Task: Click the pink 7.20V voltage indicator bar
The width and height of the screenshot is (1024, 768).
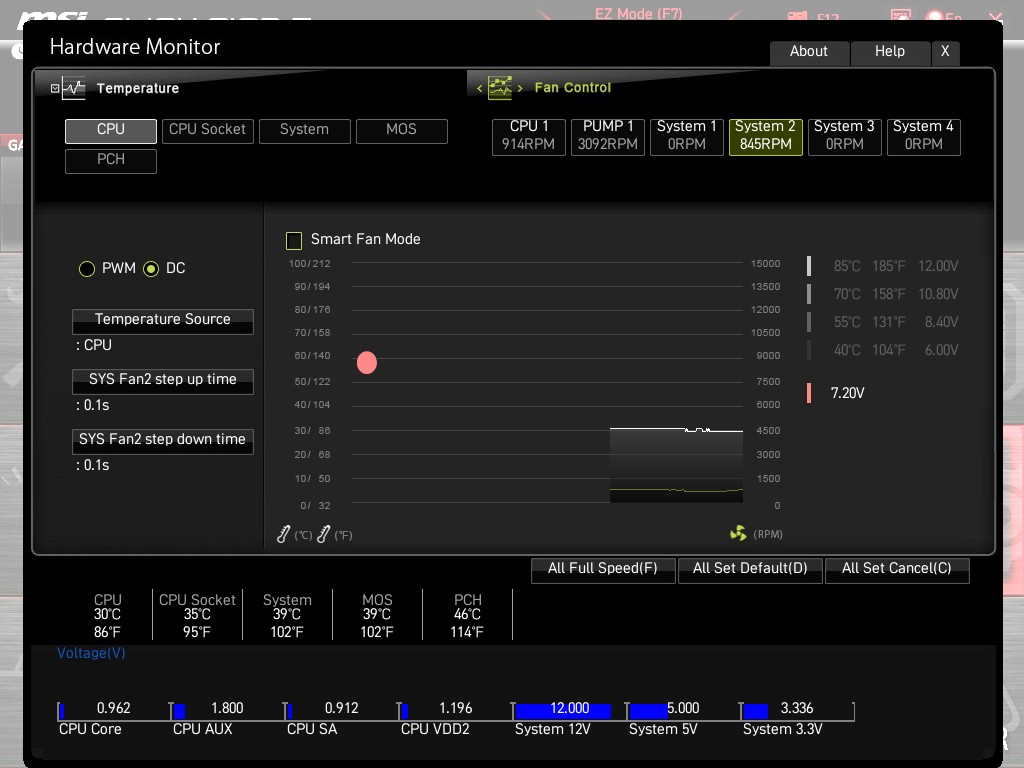Action: coord(809,393)
